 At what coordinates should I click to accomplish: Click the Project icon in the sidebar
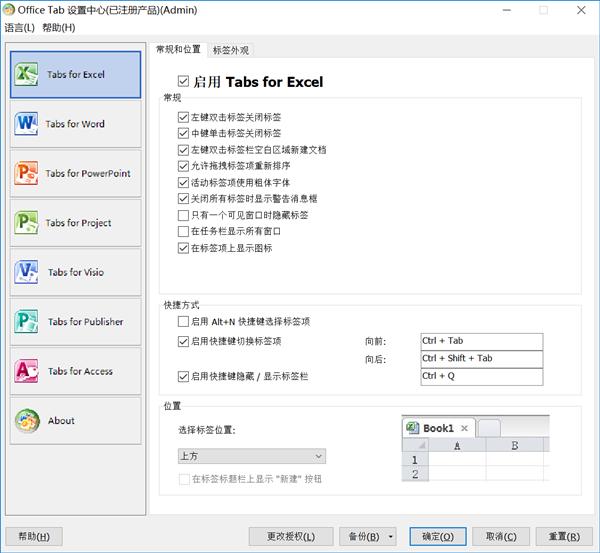tap(26, 222)
